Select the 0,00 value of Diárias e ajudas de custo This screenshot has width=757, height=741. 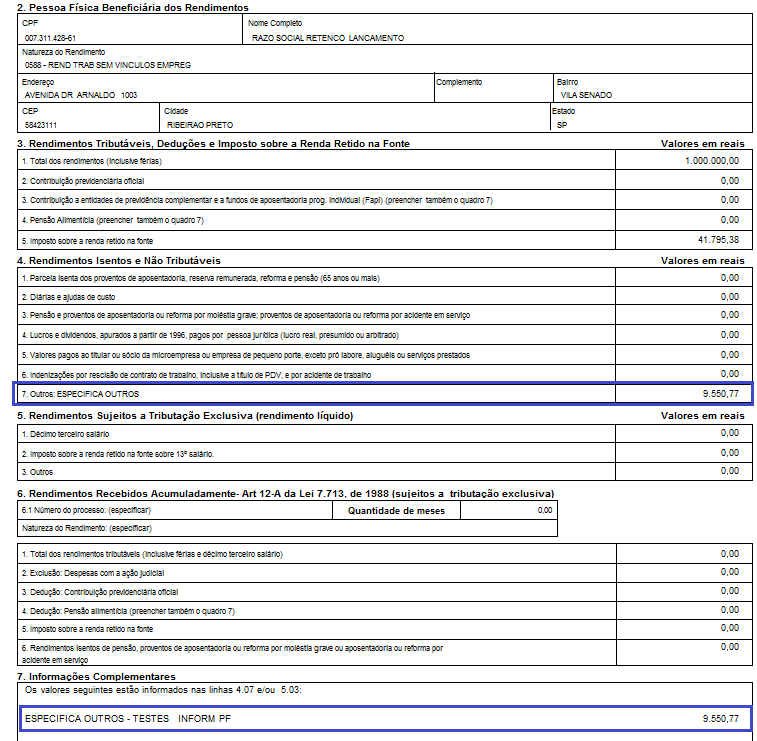(x=730, y=296)
